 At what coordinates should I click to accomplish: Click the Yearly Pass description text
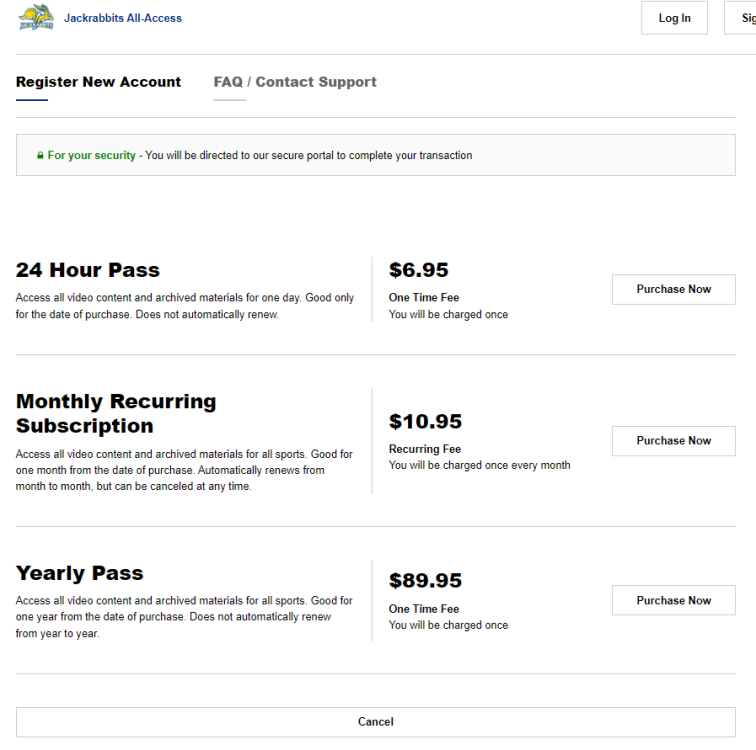(x=184, y=617)
